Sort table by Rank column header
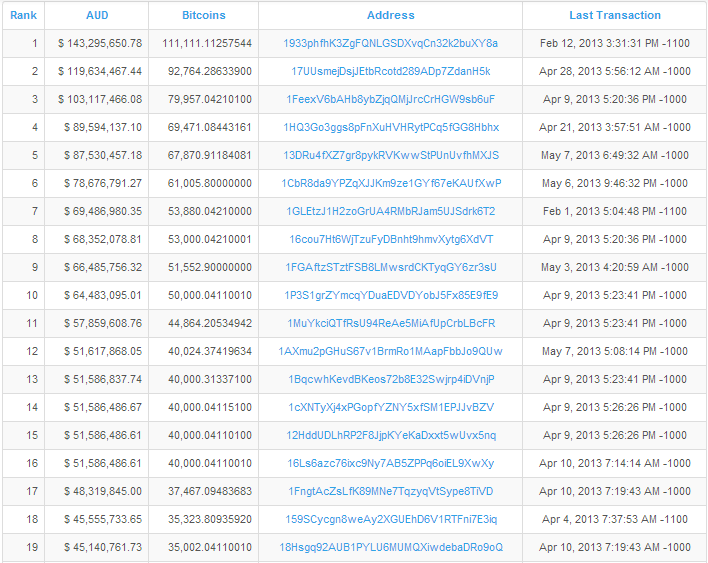Image resolution: width=708 pixels, height=563 pixels. pos(23,15)
